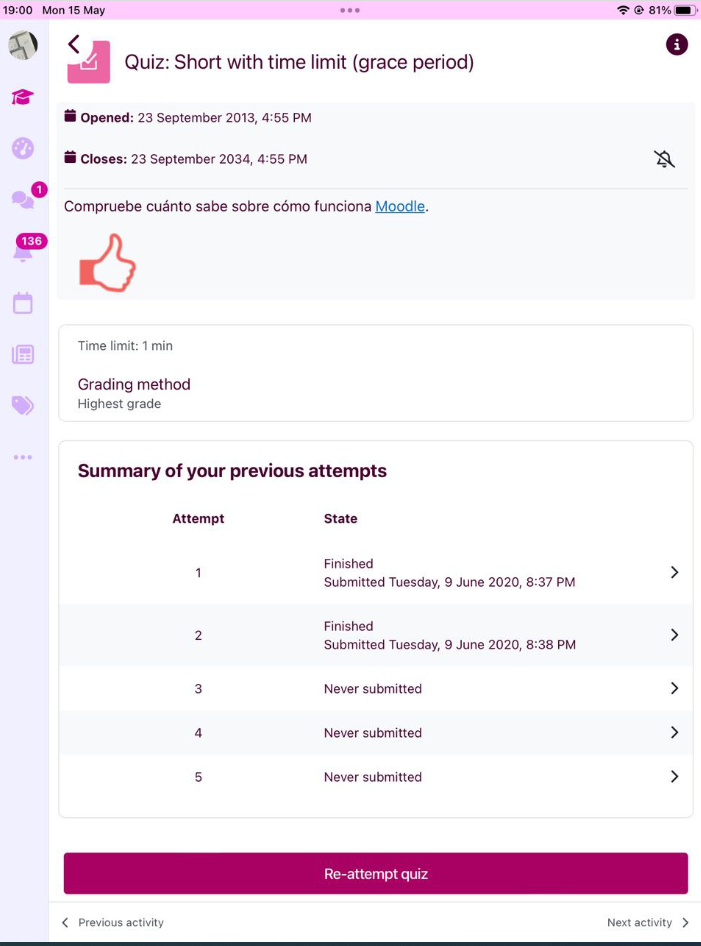Open My courses graduation cap icon
This screenshot has height=946, width=701.
coord(22,97)
